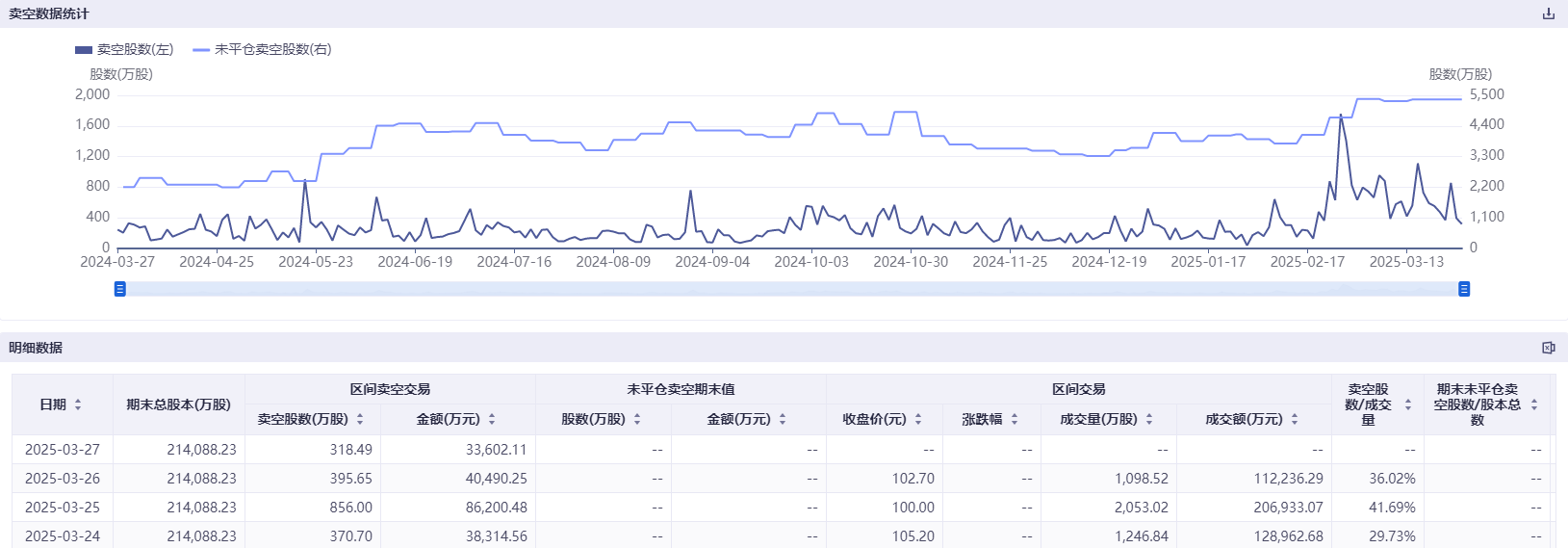The image size is (1568, 548).
Task: Sort by 成交额(万元) column icon
Action: click(x=1295, y=419)
